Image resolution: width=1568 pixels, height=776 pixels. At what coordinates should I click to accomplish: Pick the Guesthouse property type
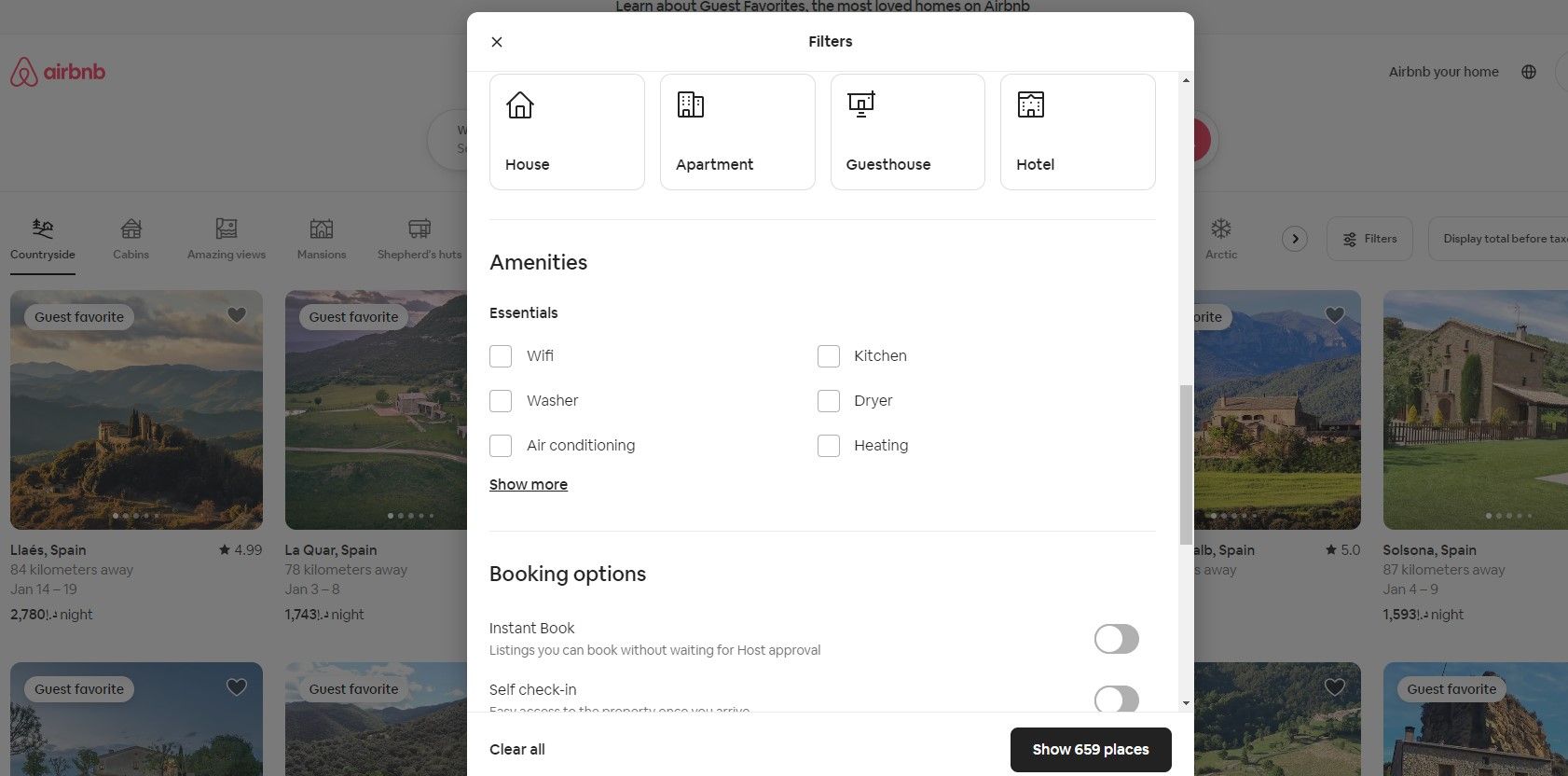pos(907,132)
